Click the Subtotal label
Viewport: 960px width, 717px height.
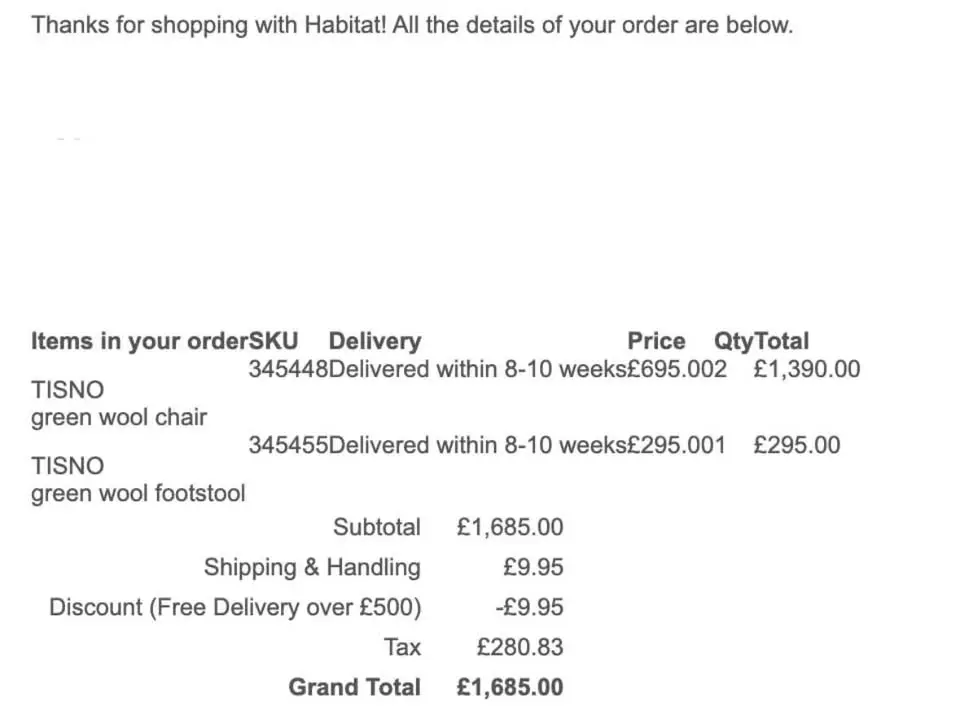pos(377,527)
